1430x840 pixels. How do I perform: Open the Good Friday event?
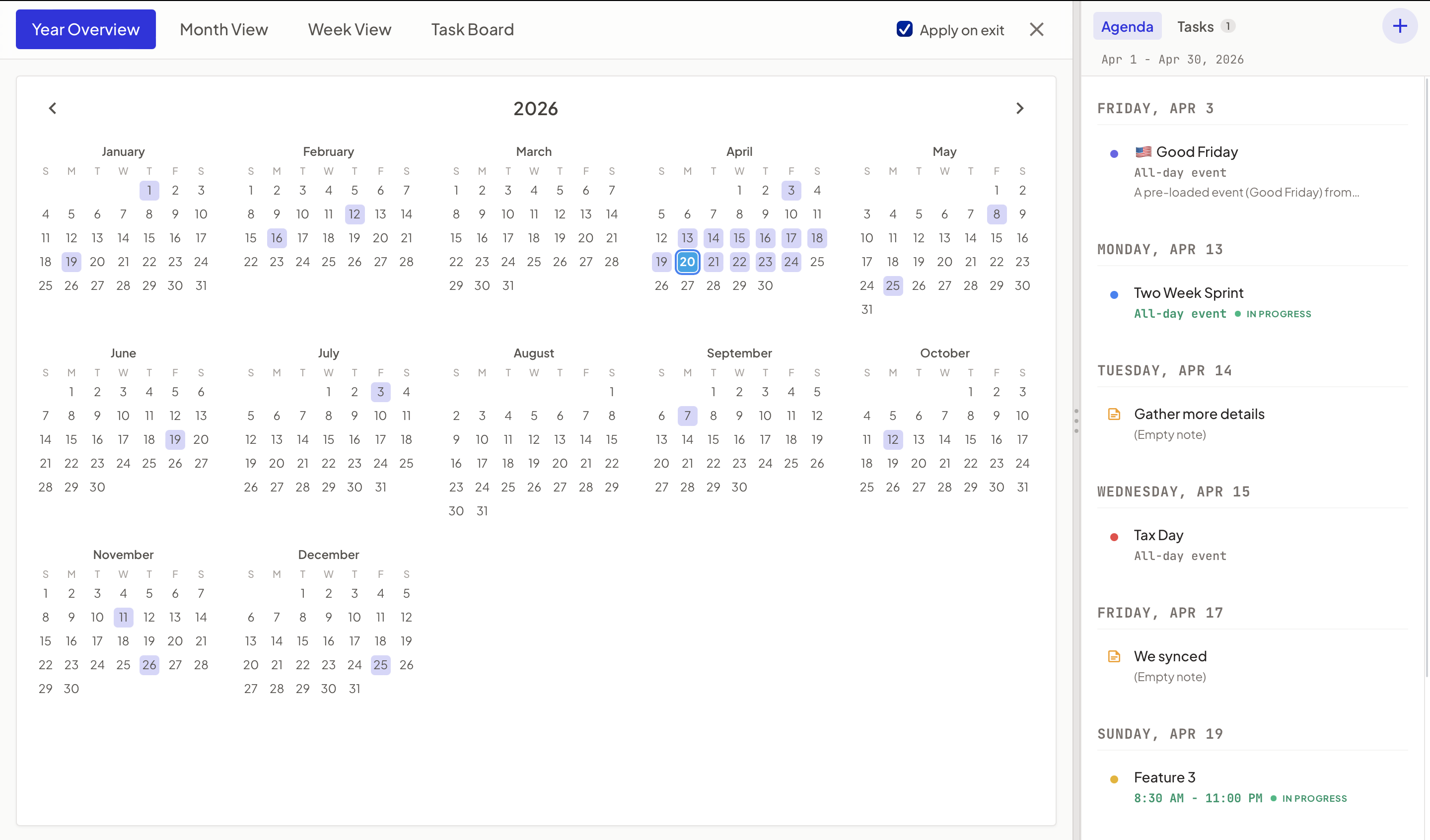1252,172
